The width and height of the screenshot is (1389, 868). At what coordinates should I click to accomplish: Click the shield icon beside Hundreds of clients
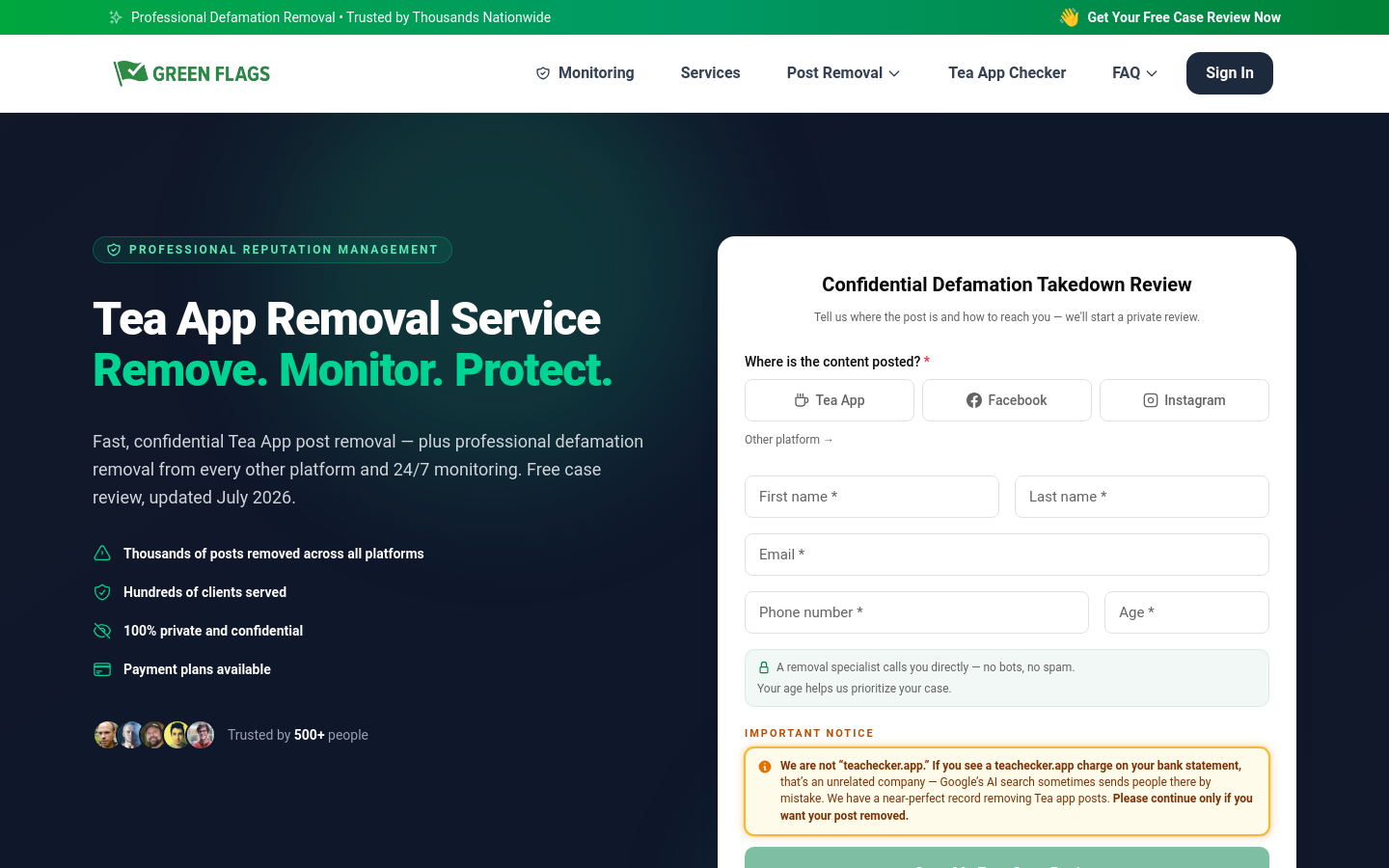tap(102, 592)
